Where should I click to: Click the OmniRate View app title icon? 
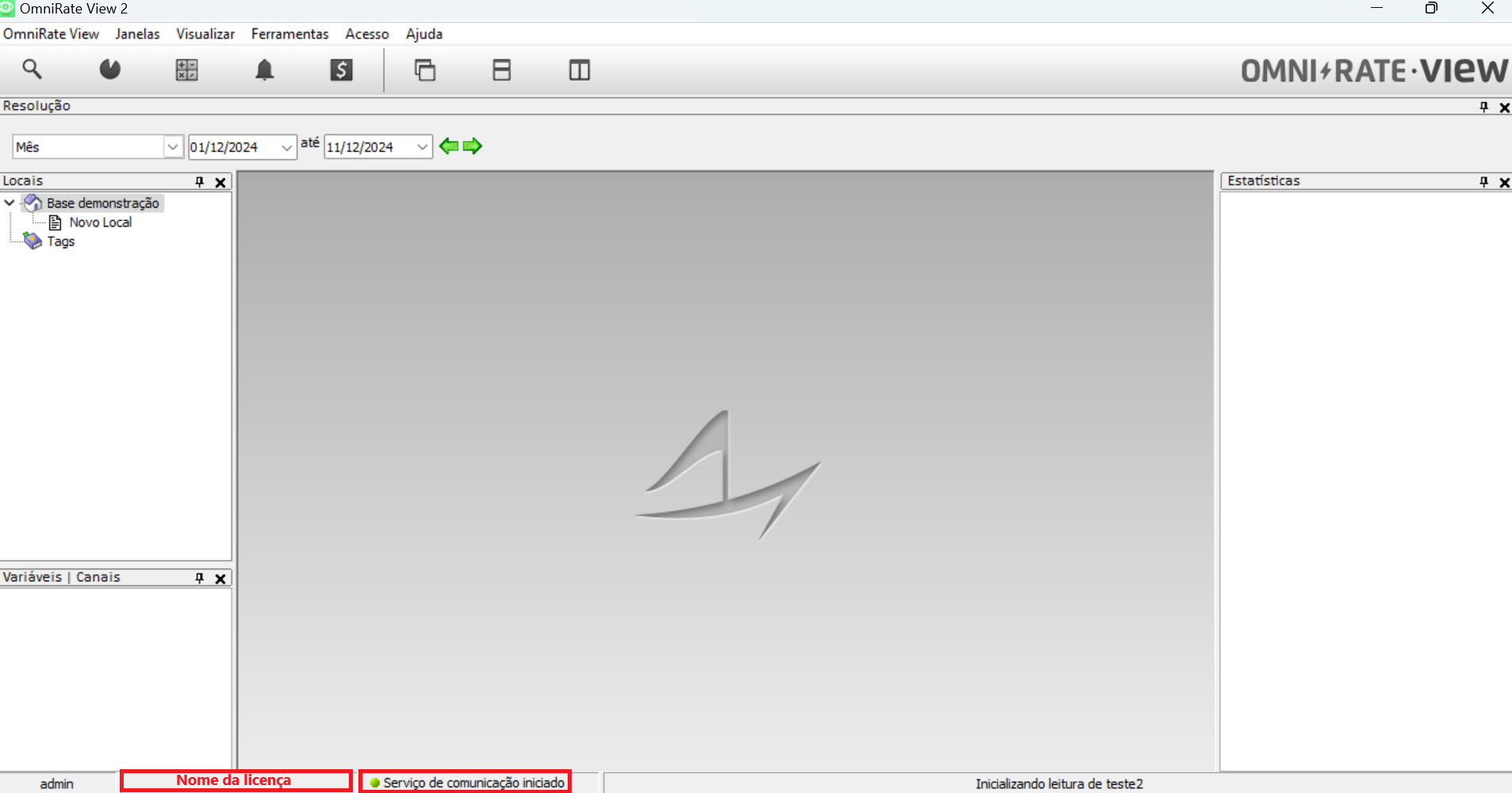pos(7,8)
